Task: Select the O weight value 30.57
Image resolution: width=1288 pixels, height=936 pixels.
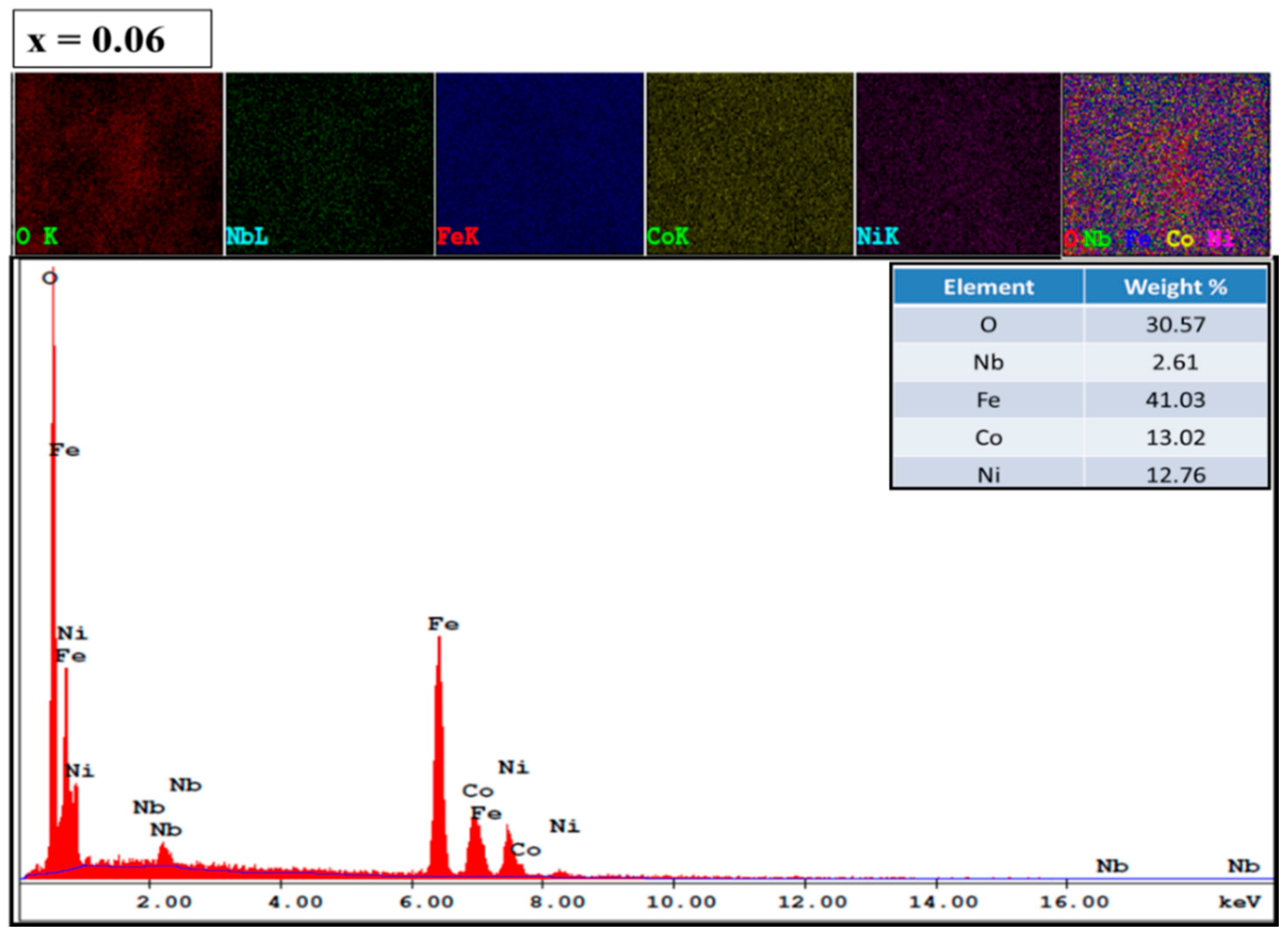Action: [1175, 325]
